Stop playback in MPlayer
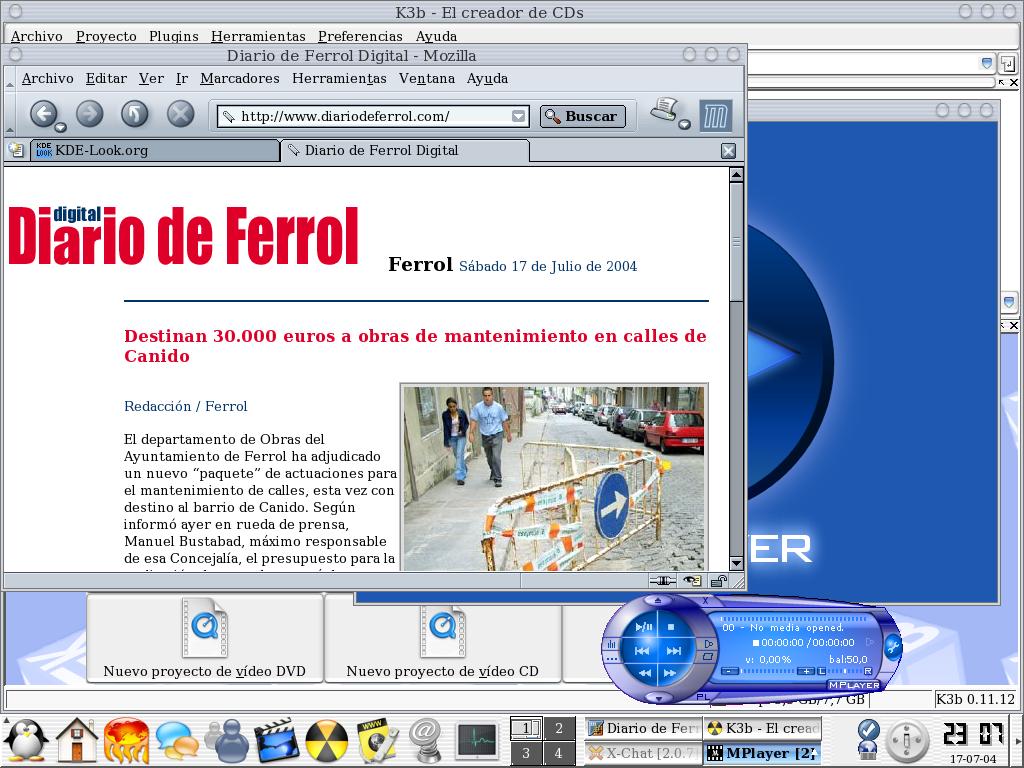Screen dimensions: 1024x768 (x=671, y=627)
